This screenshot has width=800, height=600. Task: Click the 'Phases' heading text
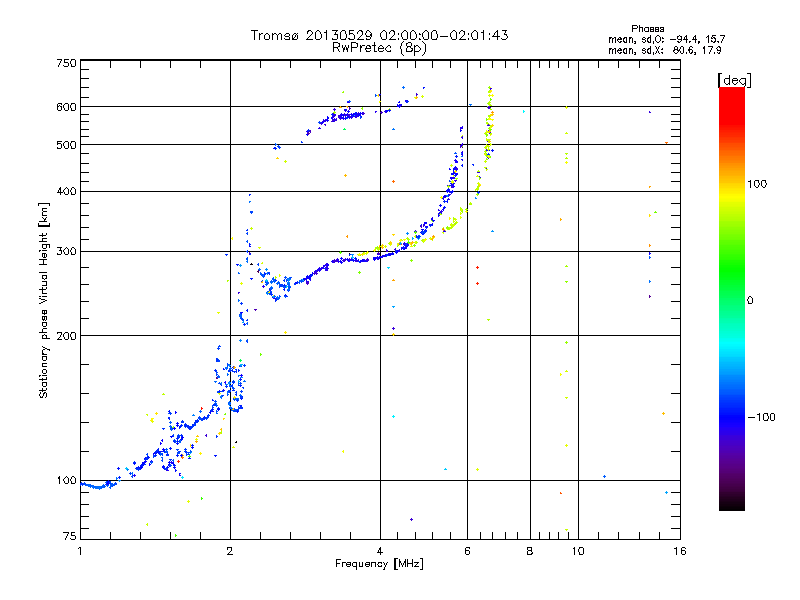647,29
